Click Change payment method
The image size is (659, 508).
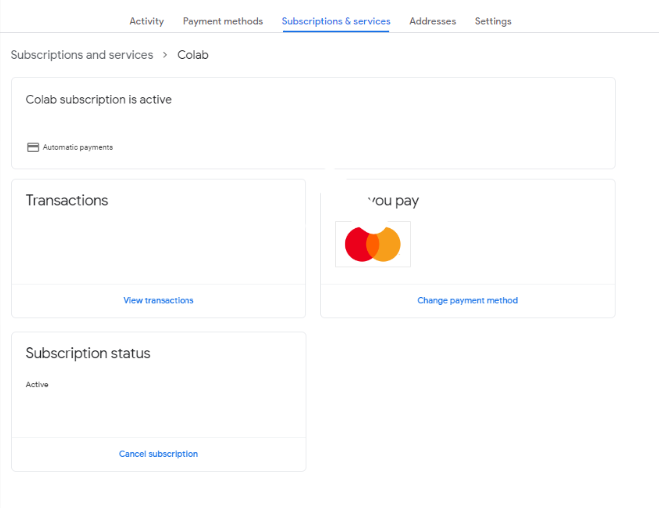coord(467,300)
